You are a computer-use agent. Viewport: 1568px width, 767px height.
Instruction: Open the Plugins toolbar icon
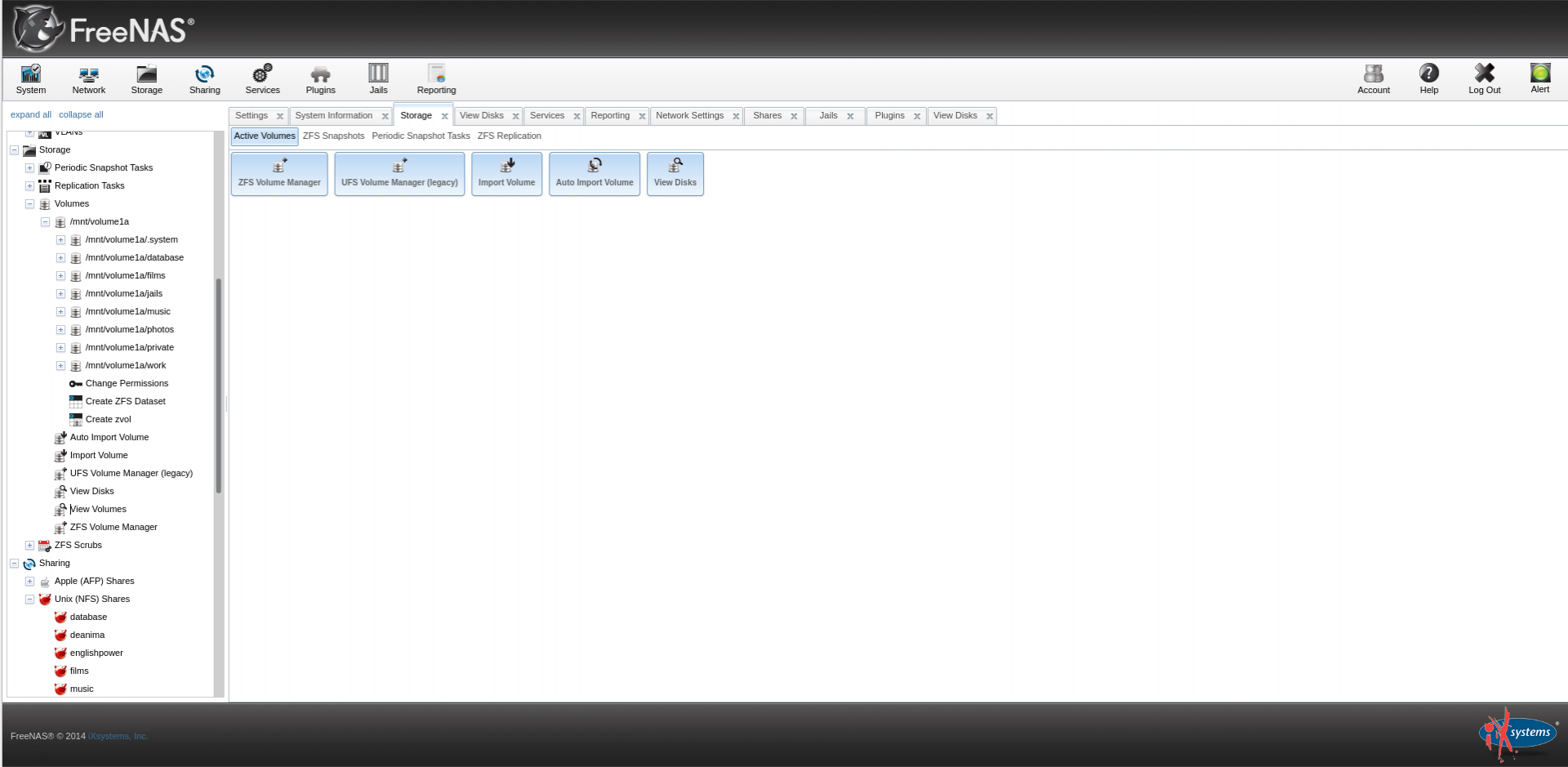(320, 79)
